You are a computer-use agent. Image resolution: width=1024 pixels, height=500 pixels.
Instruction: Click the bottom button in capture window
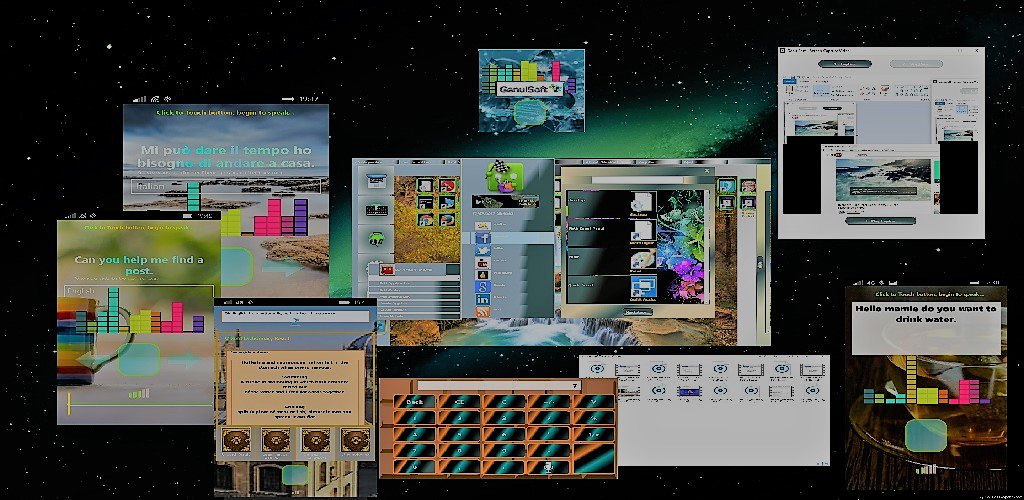(x=880, y=220)
